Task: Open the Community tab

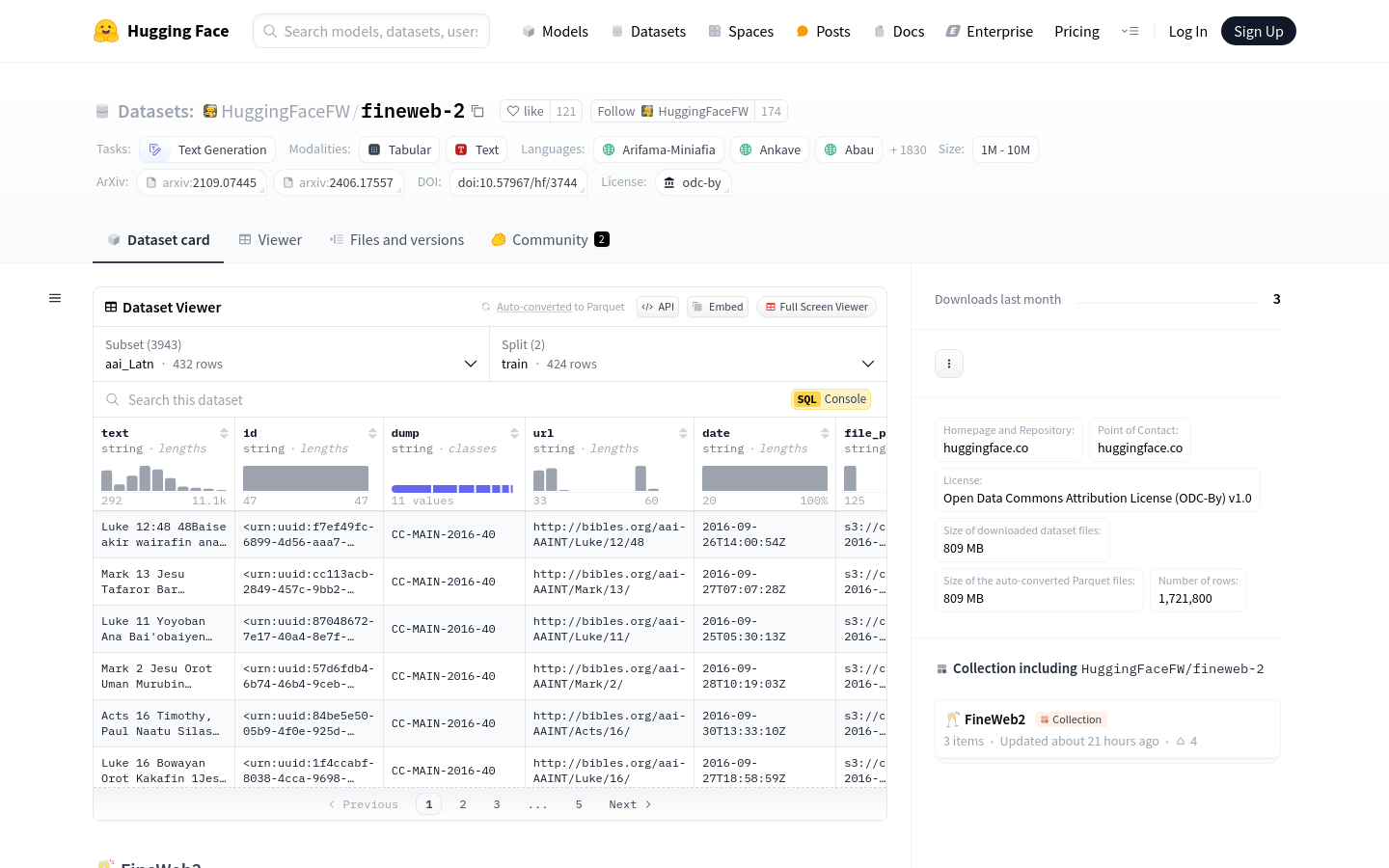Action: tap(550, 240)
